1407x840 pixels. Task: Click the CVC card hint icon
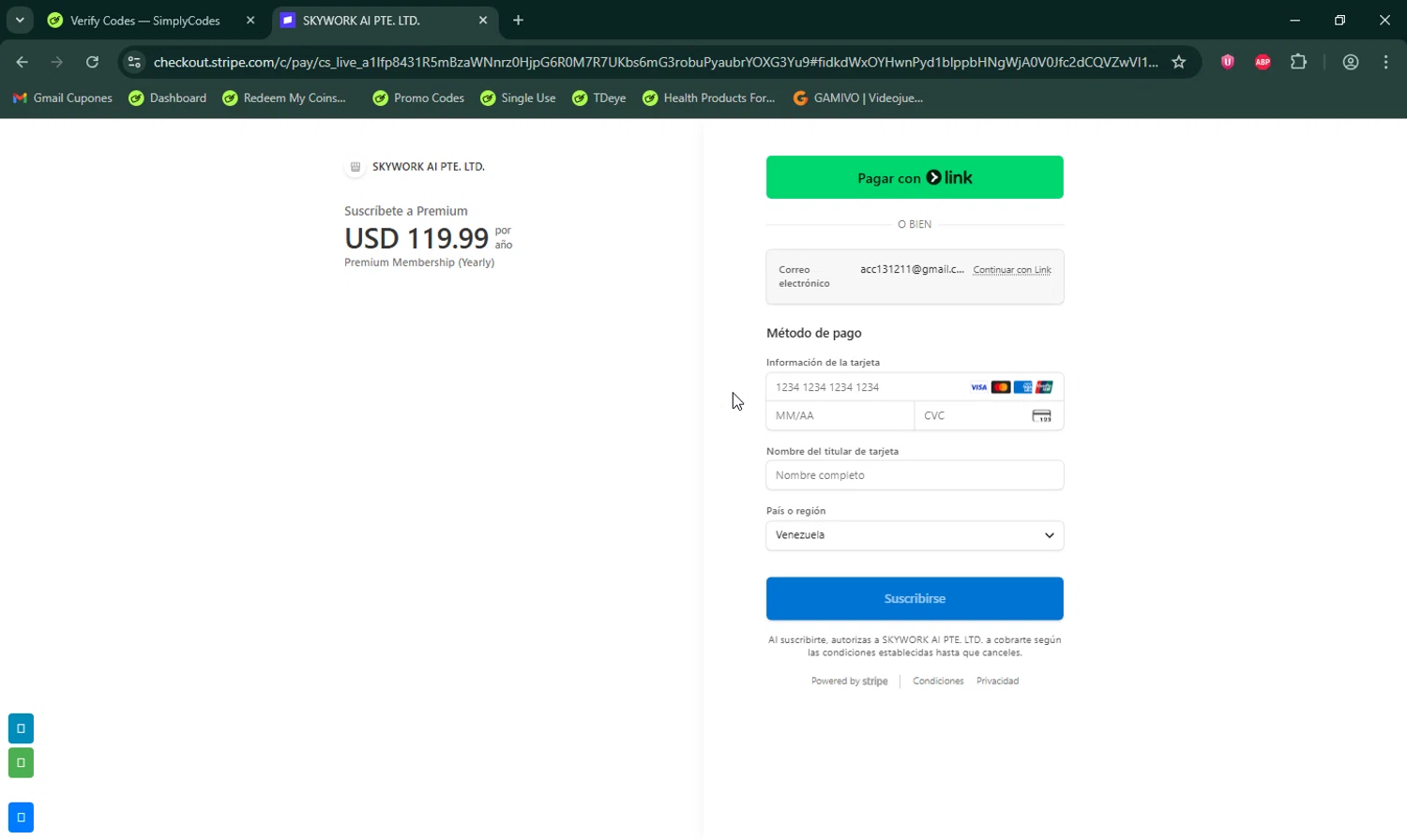point(1042,416)
